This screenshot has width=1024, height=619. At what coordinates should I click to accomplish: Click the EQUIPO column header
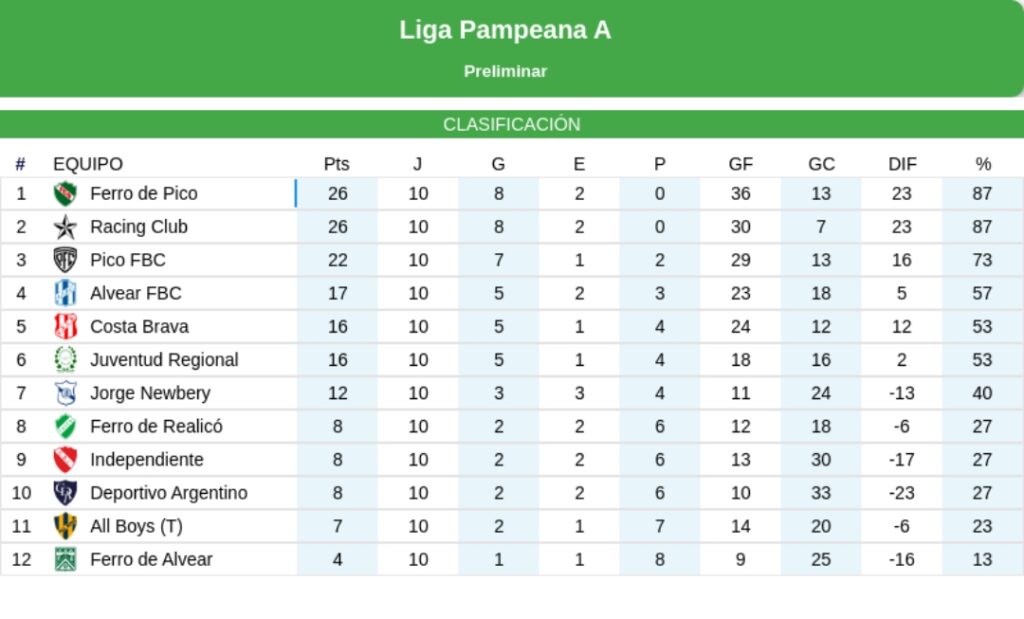point(88,164)
